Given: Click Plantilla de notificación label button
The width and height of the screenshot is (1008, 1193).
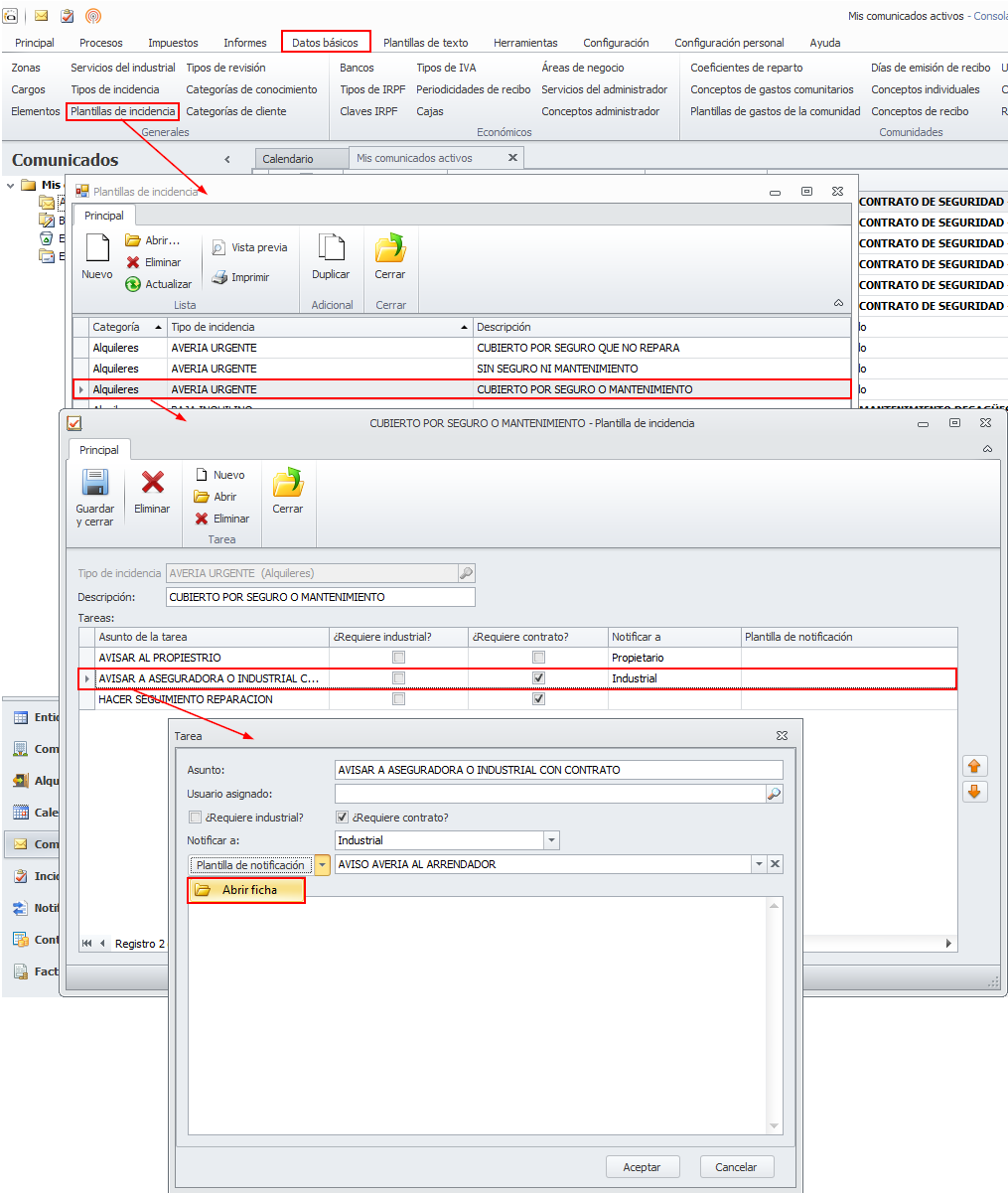Looking at the screenshot, I should tap(251, 865).
